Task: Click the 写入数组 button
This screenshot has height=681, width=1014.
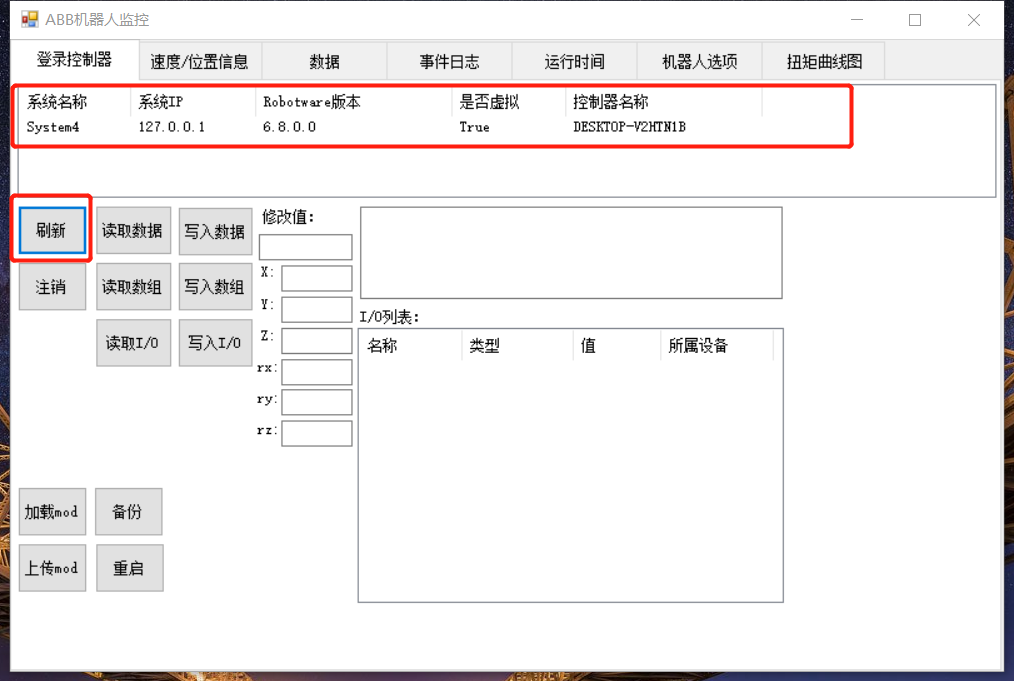Action: (215, 286)
